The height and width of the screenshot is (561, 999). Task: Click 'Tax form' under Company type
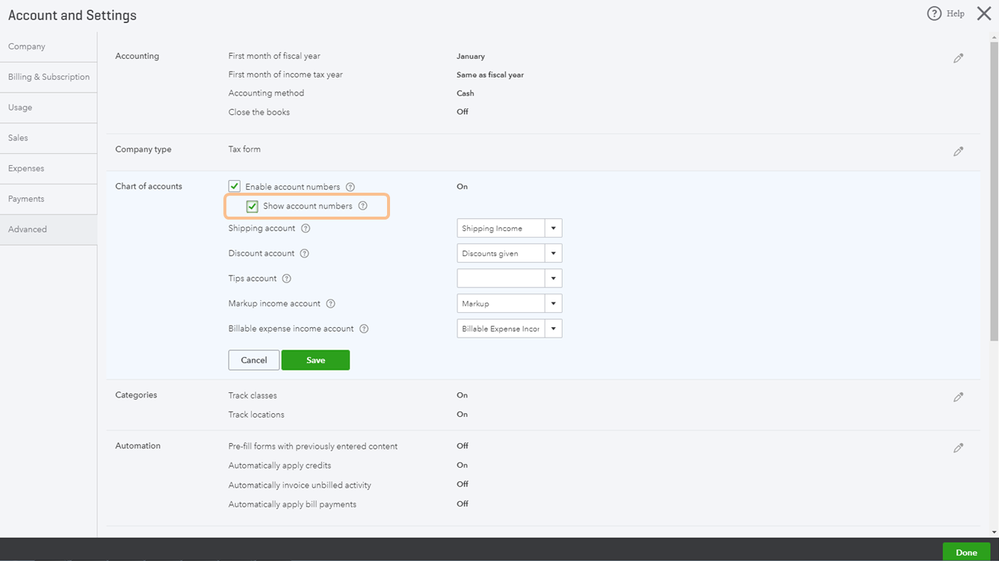[x=245, y=149]
